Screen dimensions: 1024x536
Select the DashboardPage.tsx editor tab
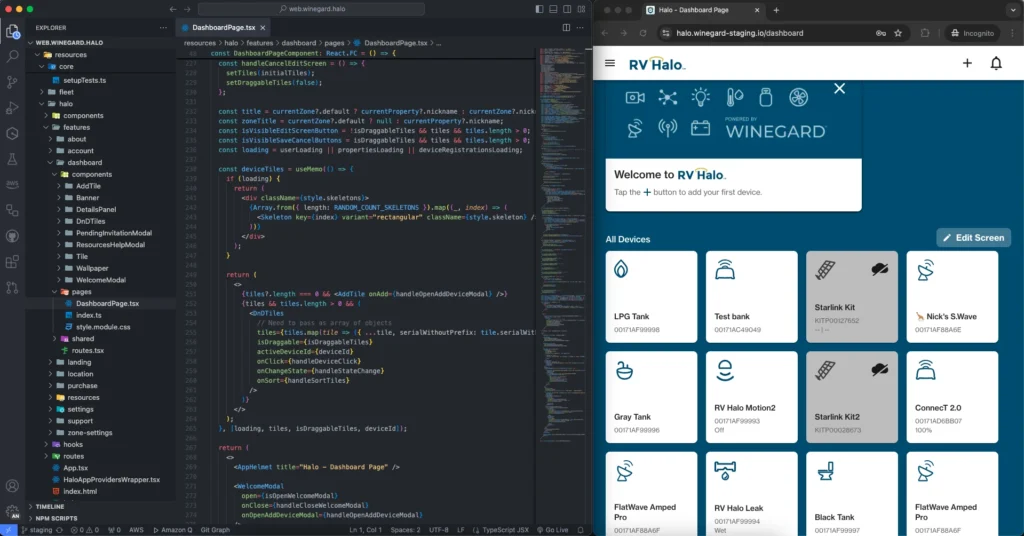(x=223, y=27)
